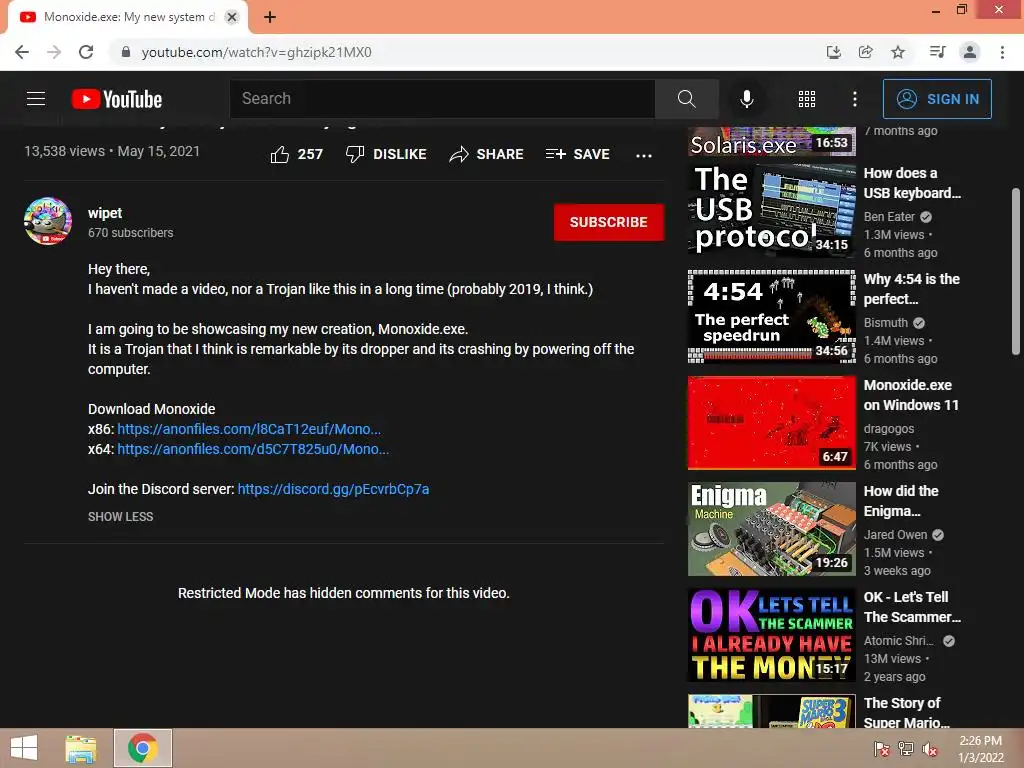Open the 4:54 perfect speedrun thumbnail
The image size is (1024, 768).
(771, 316)
